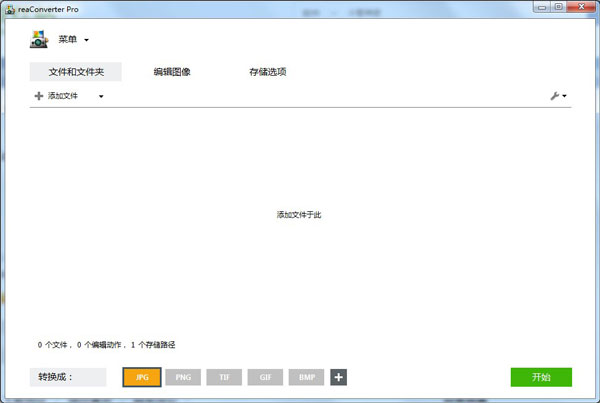This screenshot has height=403, width=600.
Task: Click the app icon in the title bar
Action: pos(9,8)
